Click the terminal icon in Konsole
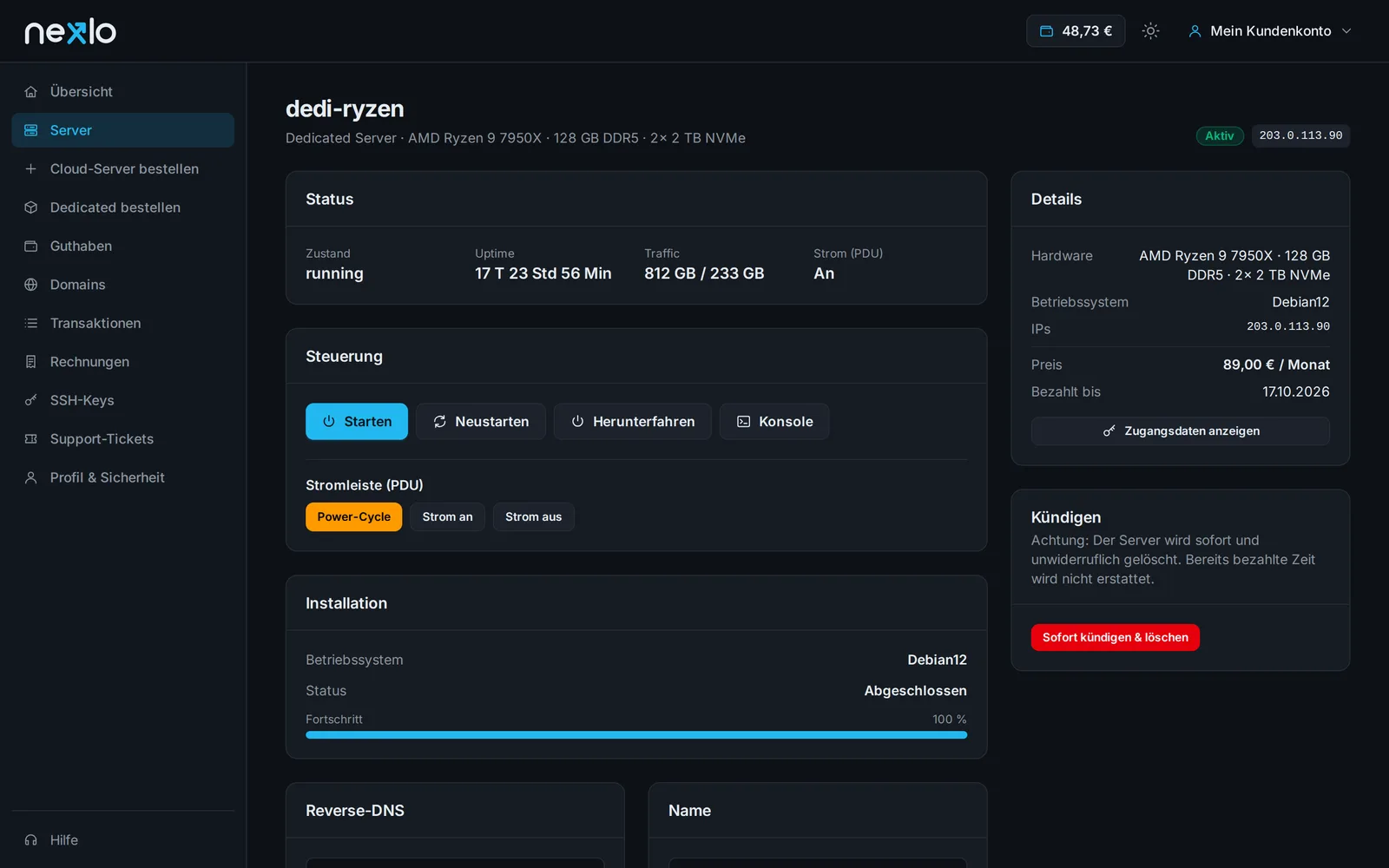 pos(744,422)
